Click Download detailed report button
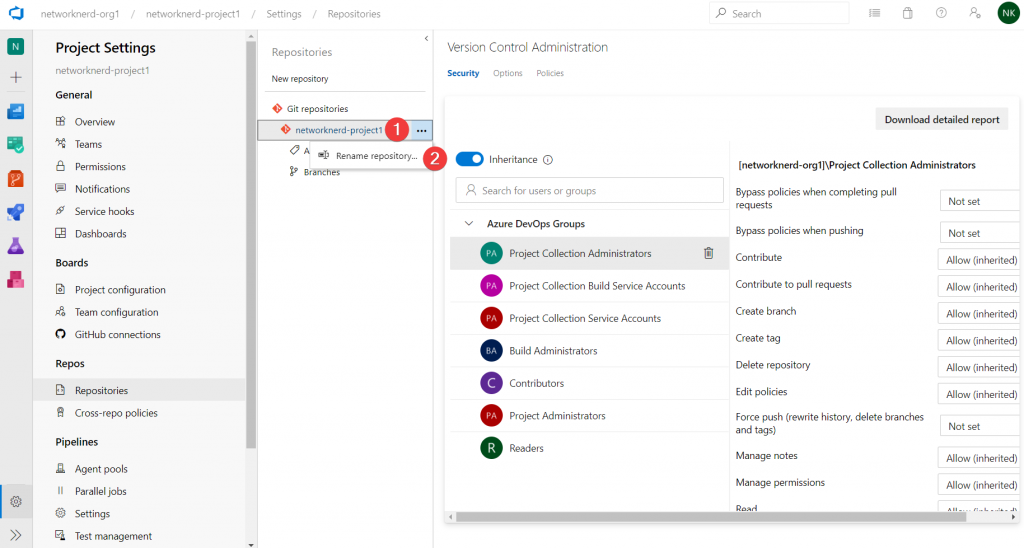This screenshot has width=1024, height=548. click(942, 120)
